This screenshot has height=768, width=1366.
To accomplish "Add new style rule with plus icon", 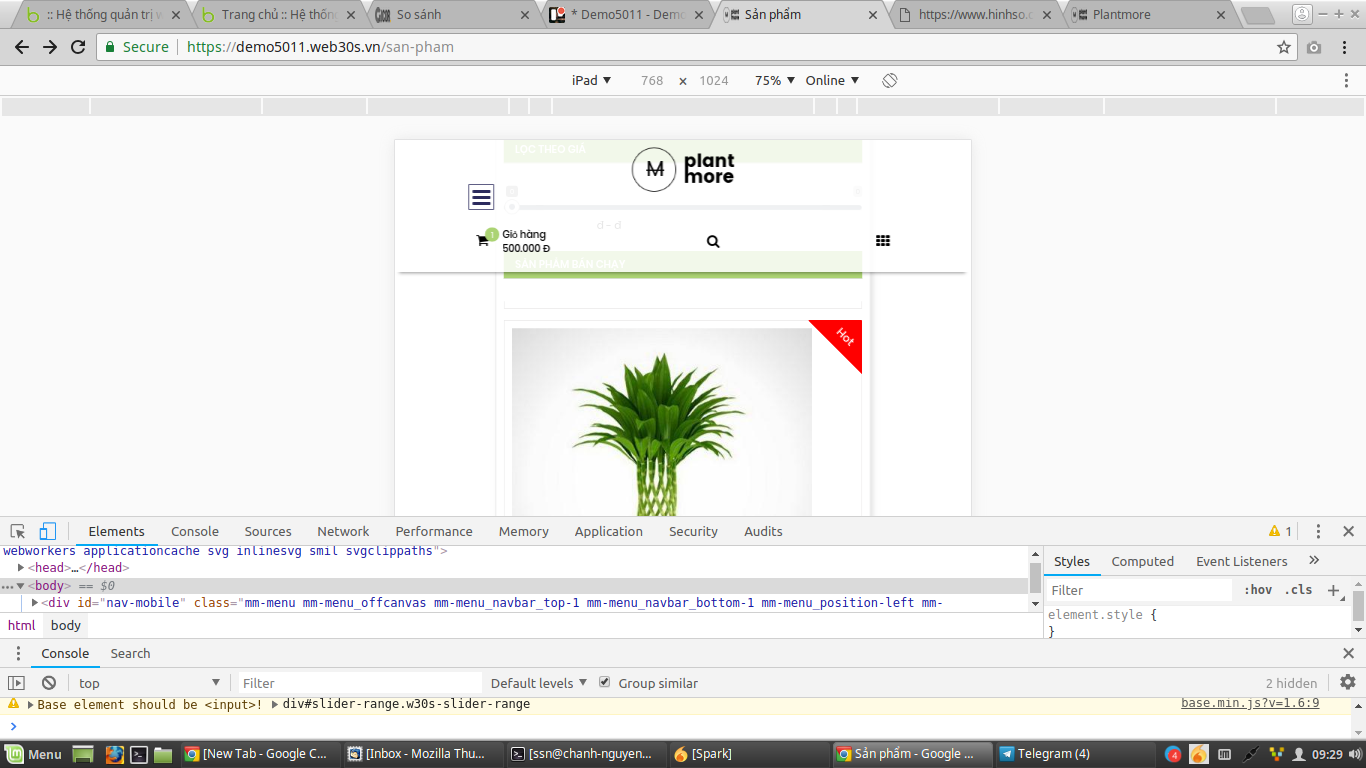I will 1333,590.
